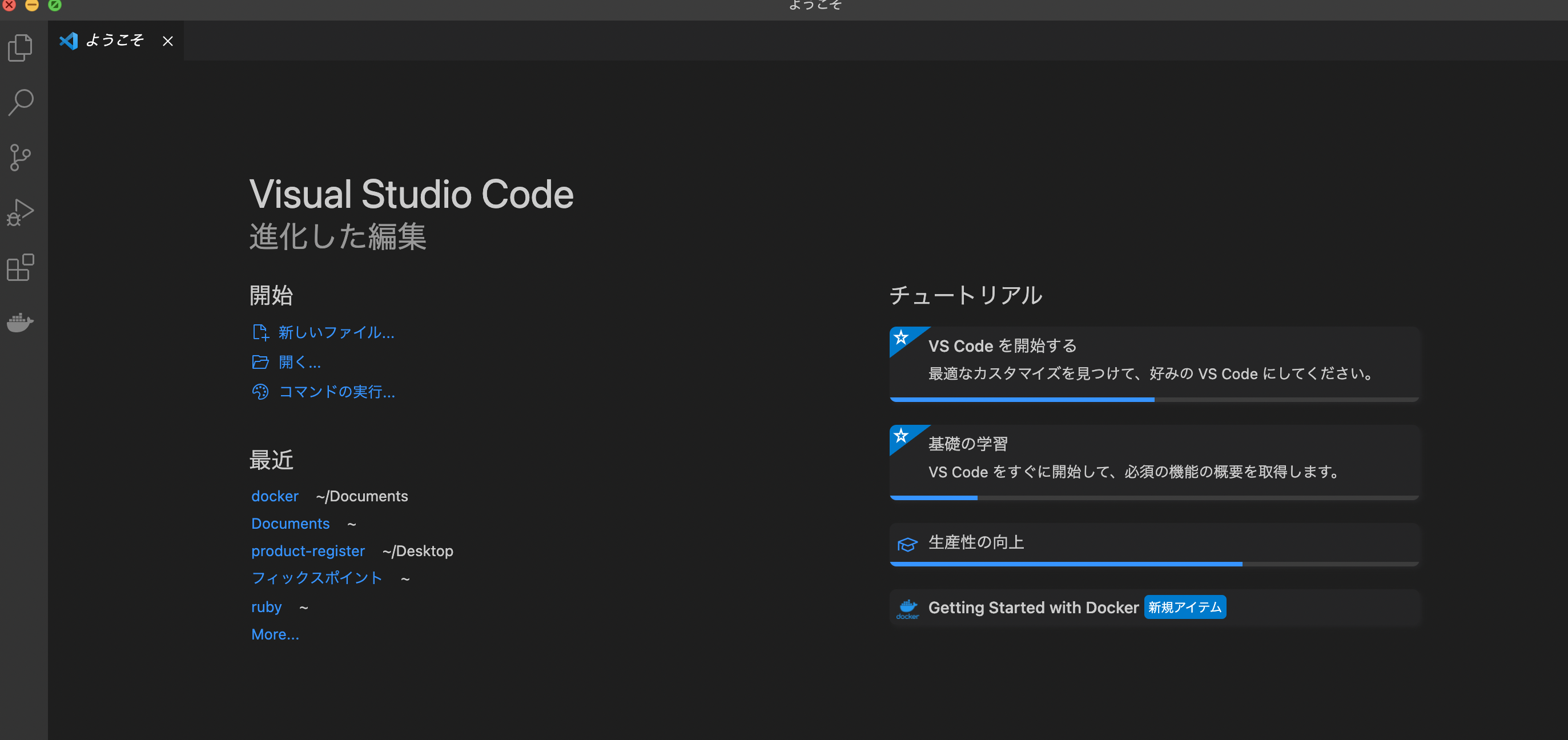This screenshot has height=740, width=1568.
Task: Open the Docker view in activity bar
Action: coord(21,322)
